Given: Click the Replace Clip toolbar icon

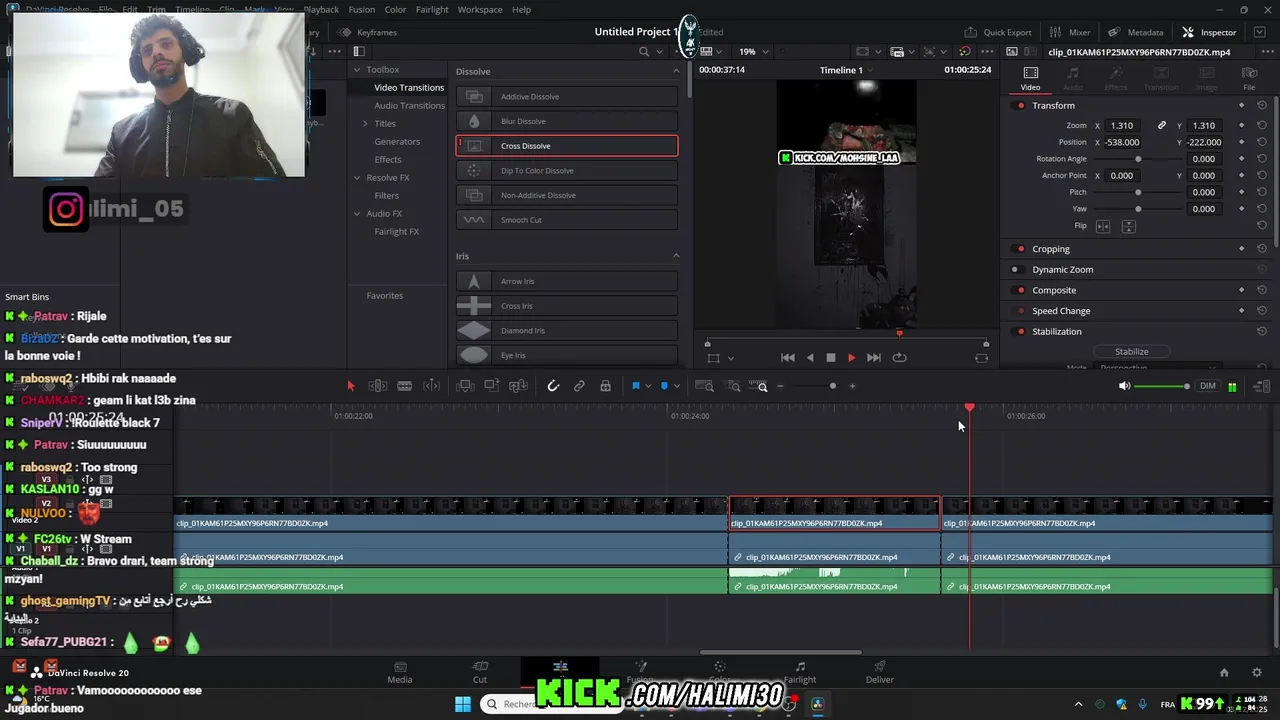Looking at the screenshot, I should [x=518, y=386].
